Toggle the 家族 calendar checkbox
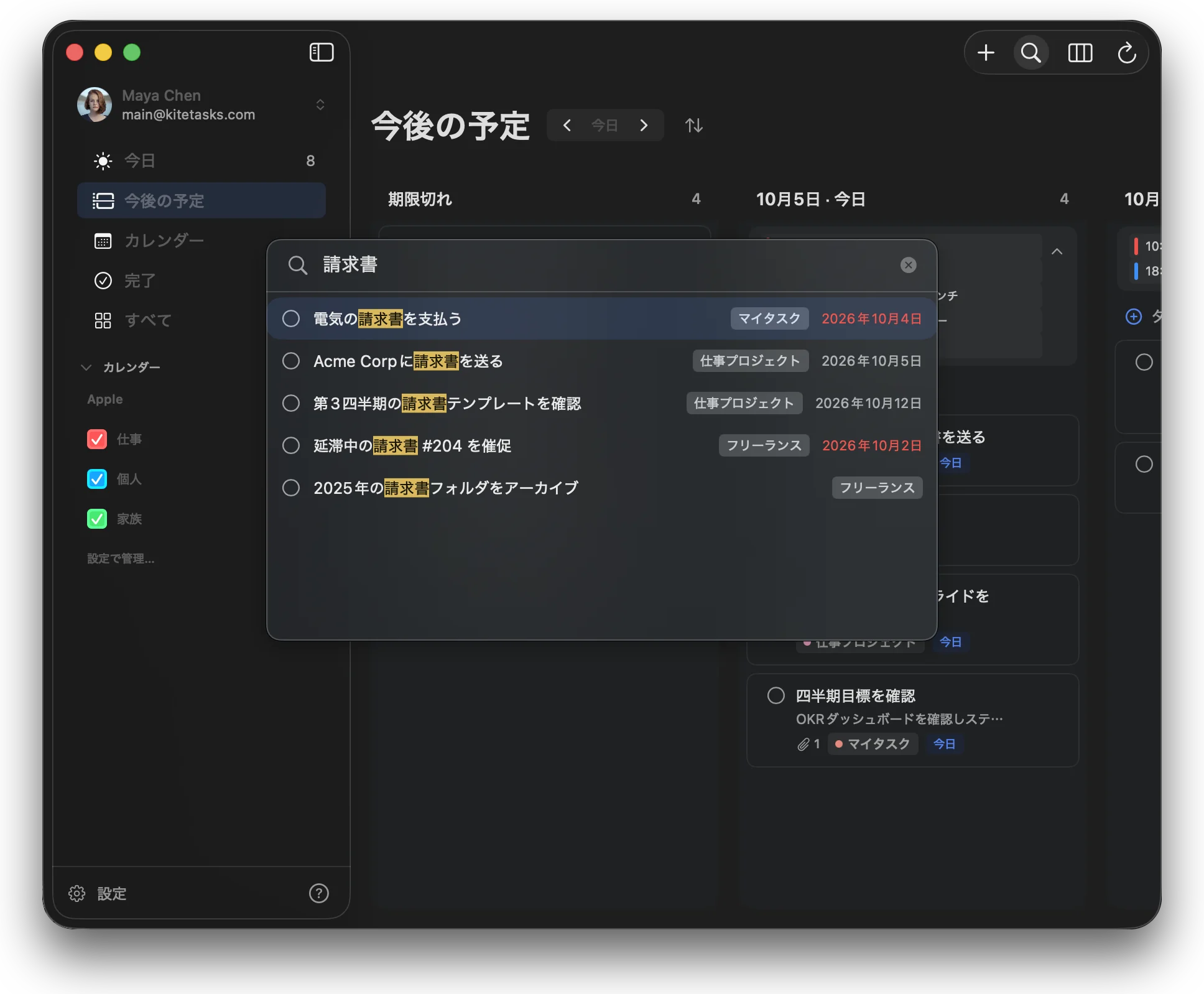Image resolution: width=1204 pixels, height=994 pixels. pos(97,519)
